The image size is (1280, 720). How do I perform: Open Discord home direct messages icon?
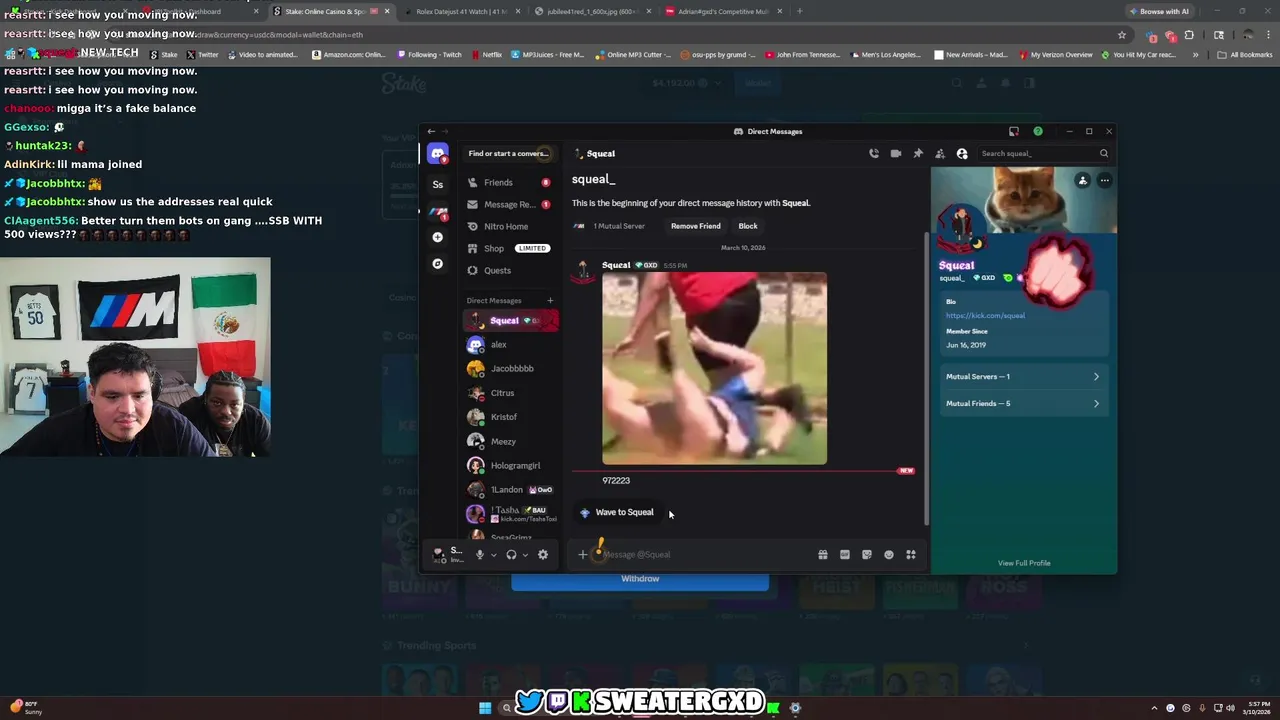(437, 154)
